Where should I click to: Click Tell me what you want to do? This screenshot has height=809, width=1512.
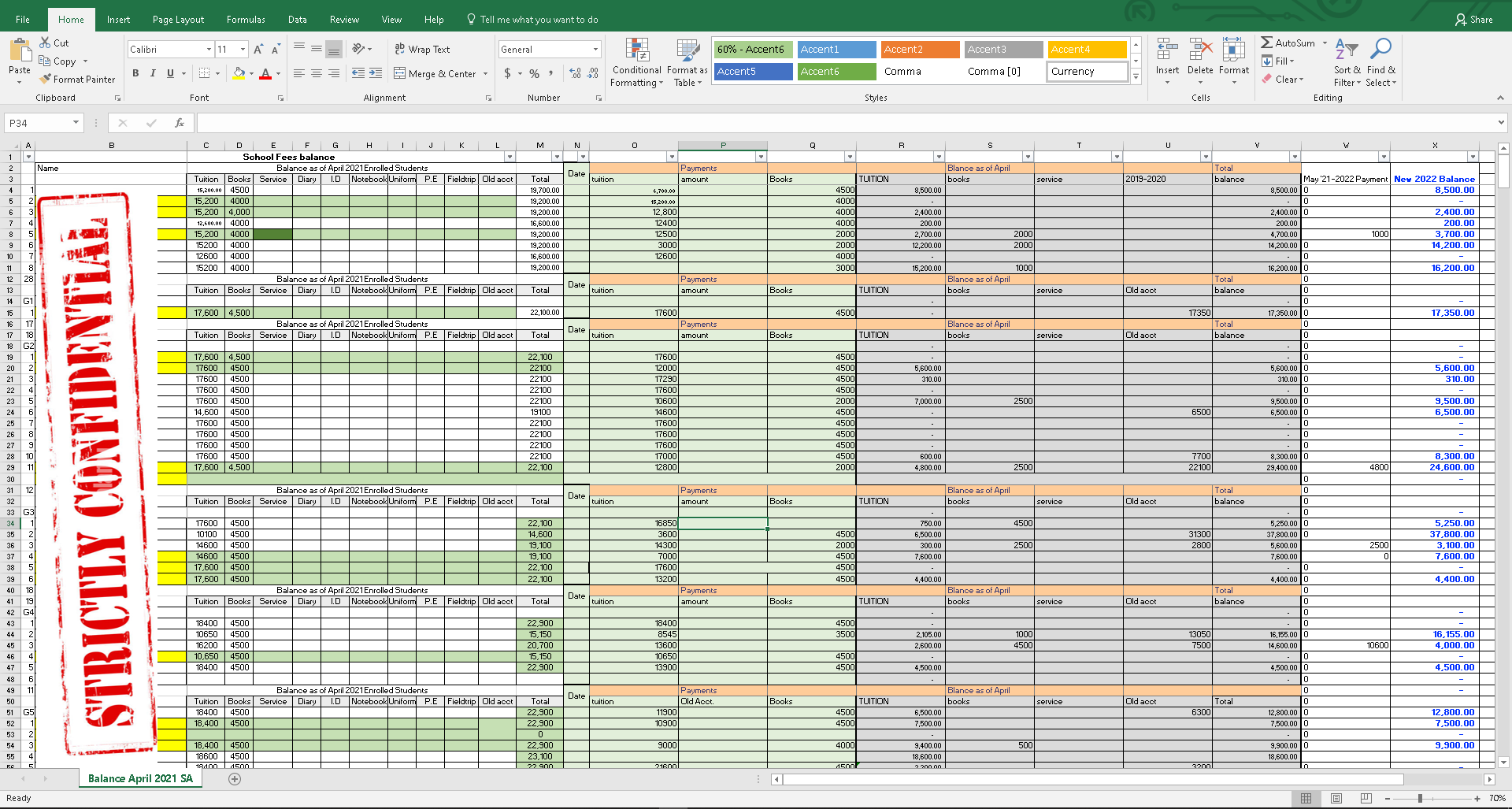[x=532, y=20]
